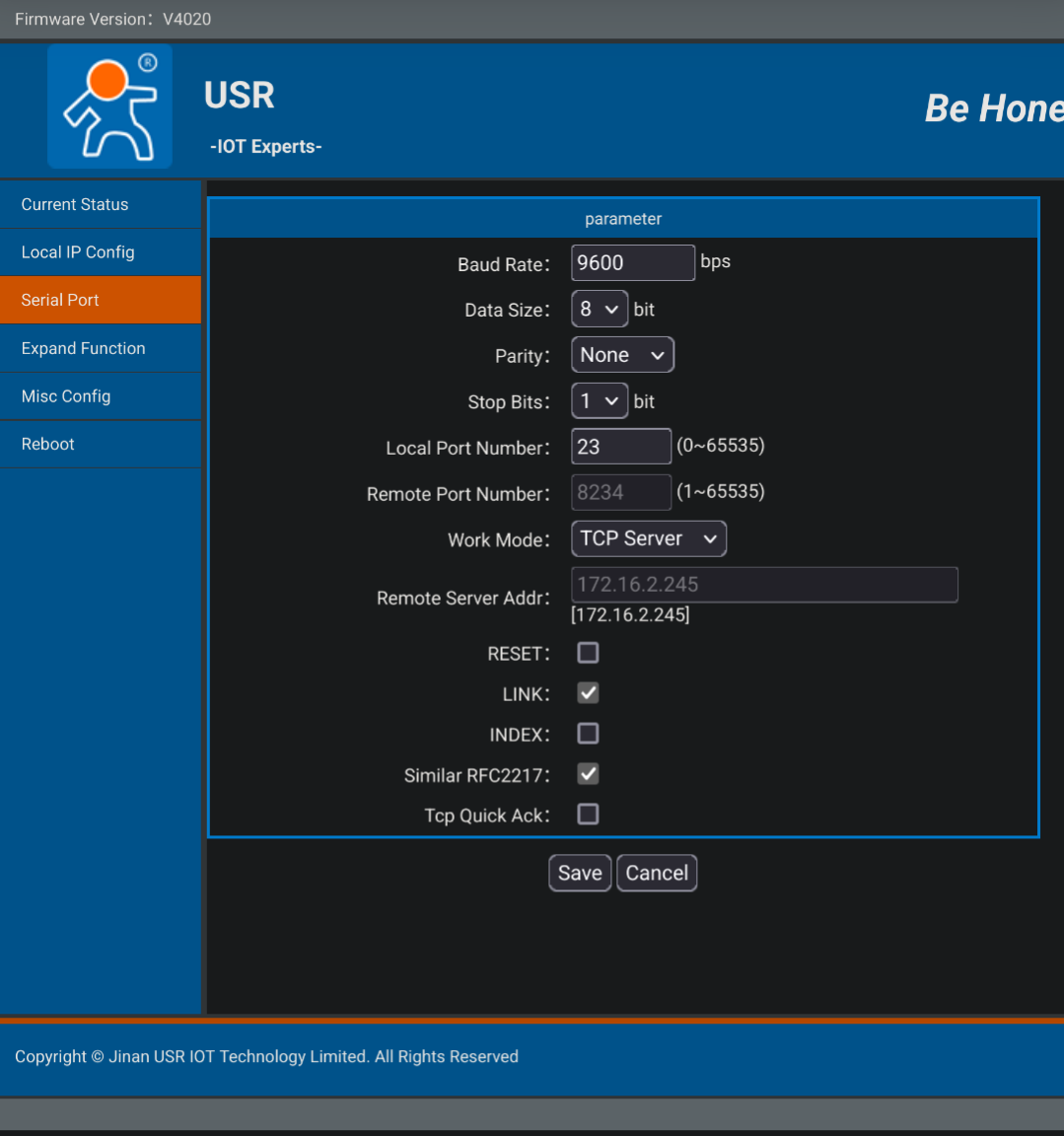The width and height of the screenshot is (1064, 1136).
Task: Navigate to Misc Config
Action: click(x=66, y=396)
